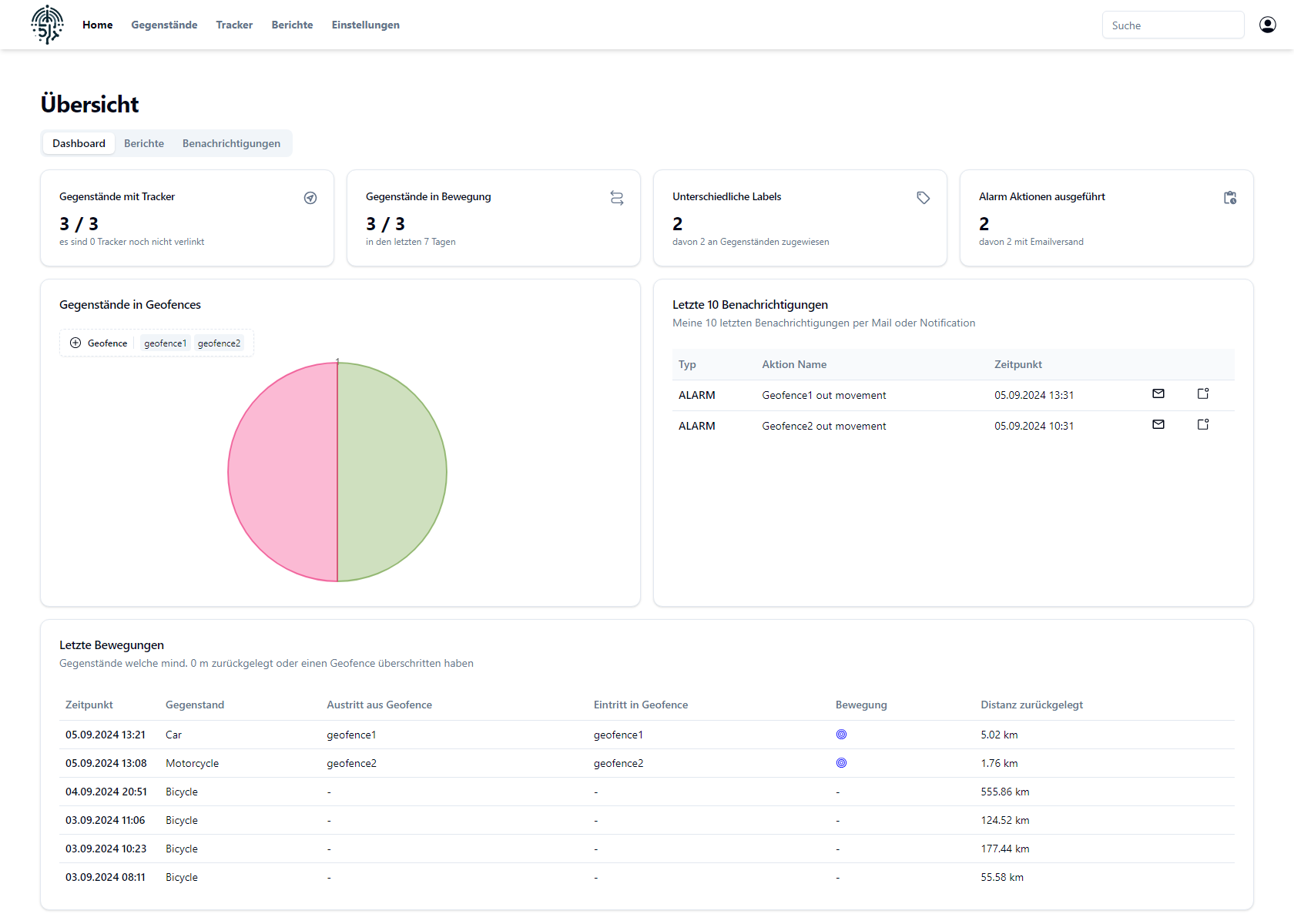Screen dimensions: 1294x924
Task: Toggle the geofence2 filter chip
Action: tap(219, 343)
